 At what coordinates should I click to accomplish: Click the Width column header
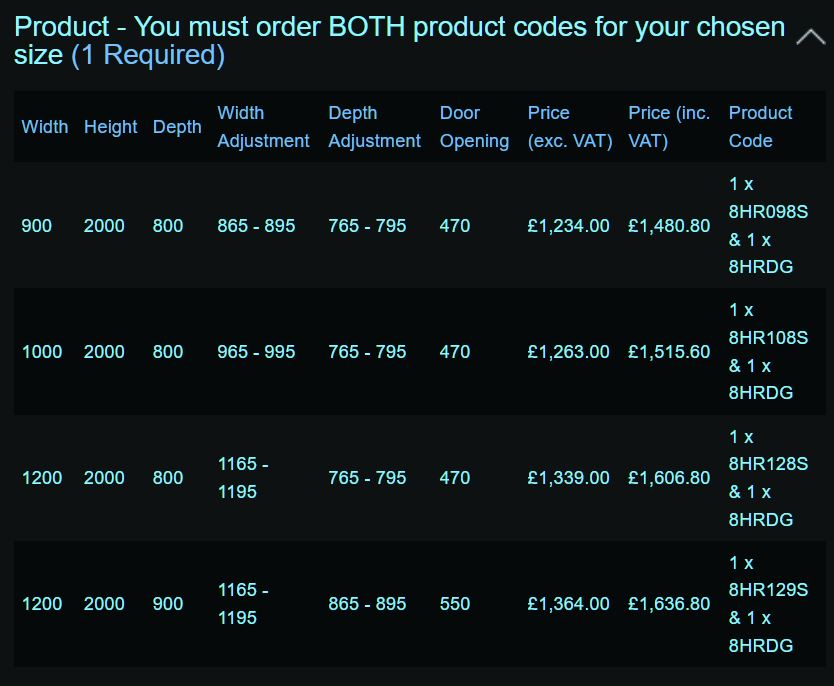pyautogui.click(x=45, y=127)
